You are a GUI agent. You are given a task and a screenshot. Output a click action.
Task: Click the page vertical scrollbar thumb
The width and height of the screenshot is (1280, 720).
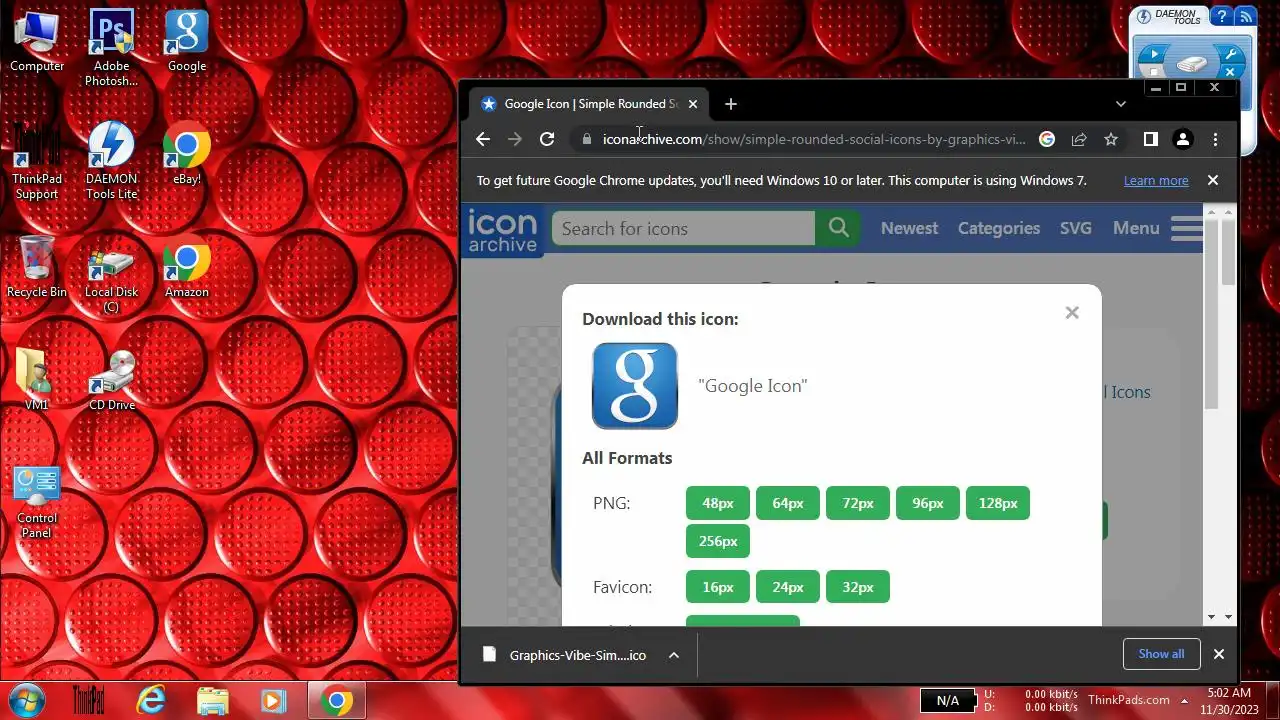[1227, 251]
